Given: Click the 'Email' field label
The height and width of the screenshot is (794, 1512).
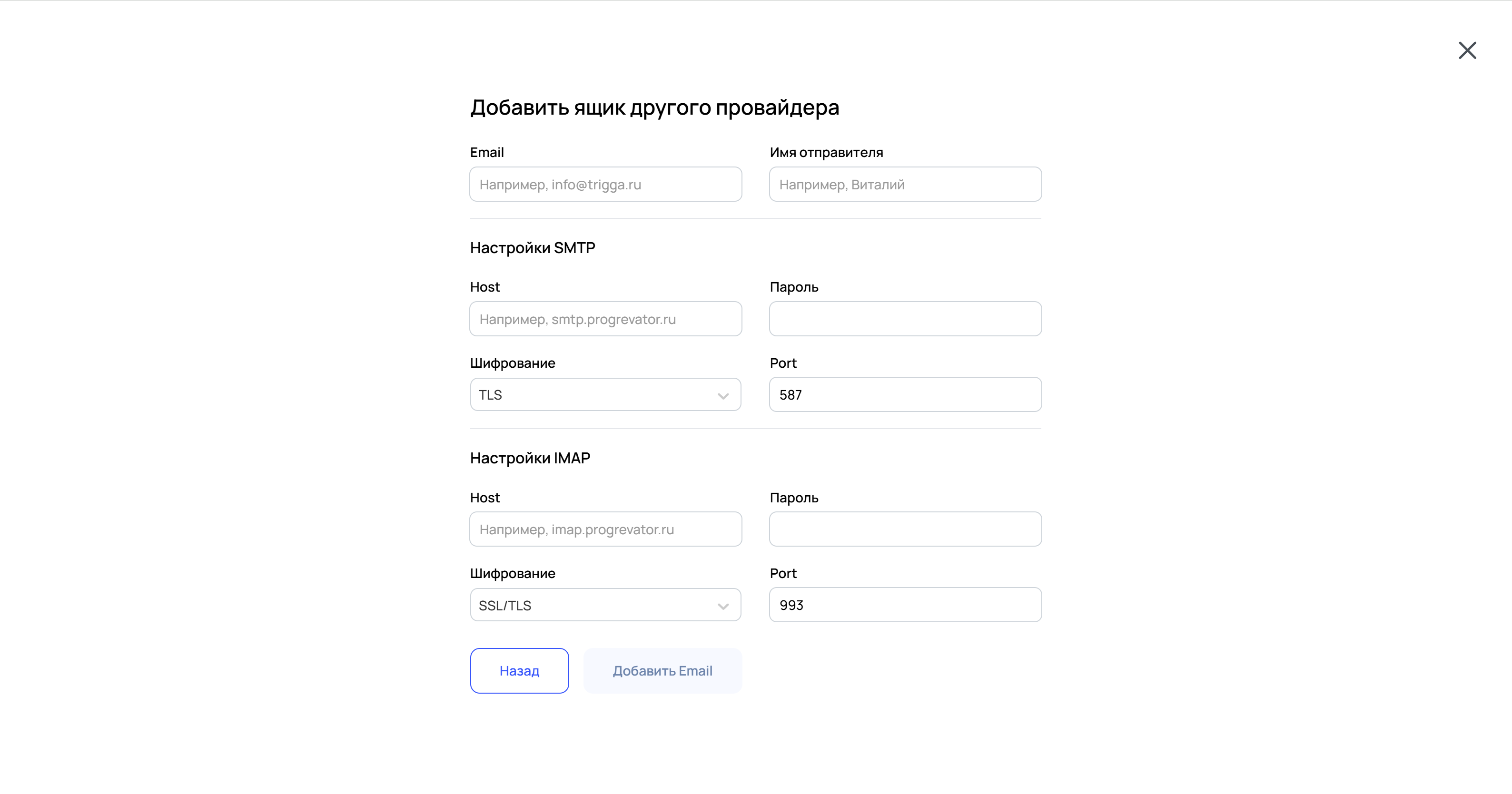Looking at the screenshot, I should point(486,153).
